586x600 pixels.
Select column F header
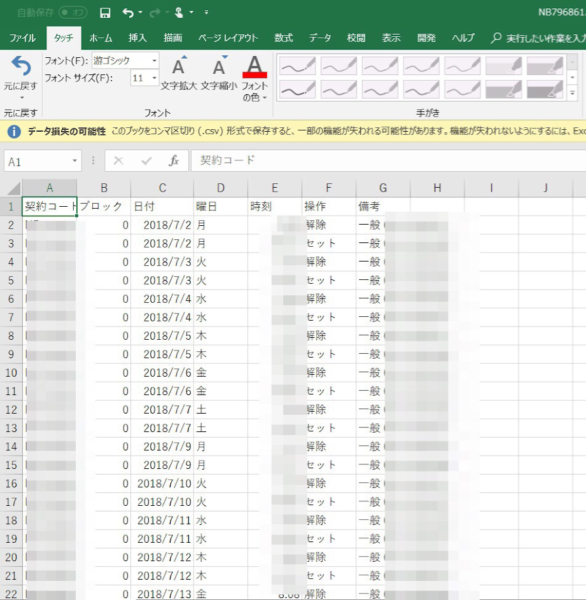pos(328,188)
